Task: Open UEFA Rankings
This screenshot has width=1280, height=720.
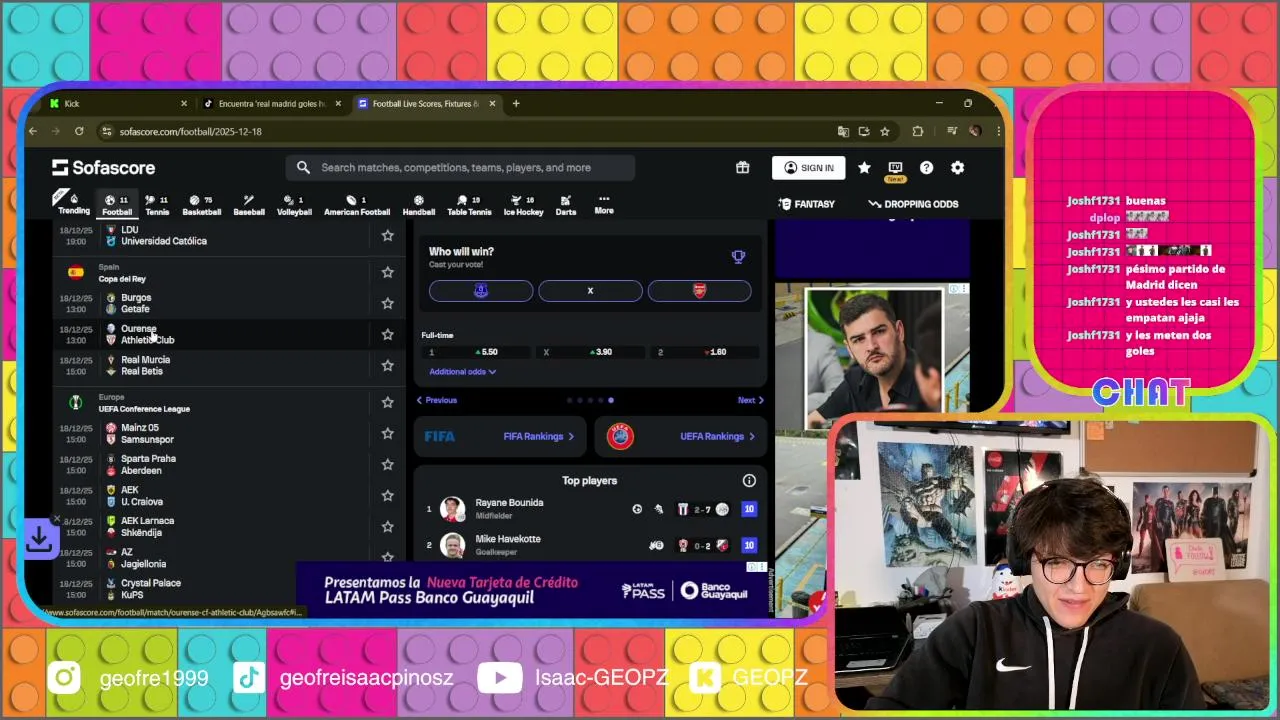Action: (x=680, y=437)
